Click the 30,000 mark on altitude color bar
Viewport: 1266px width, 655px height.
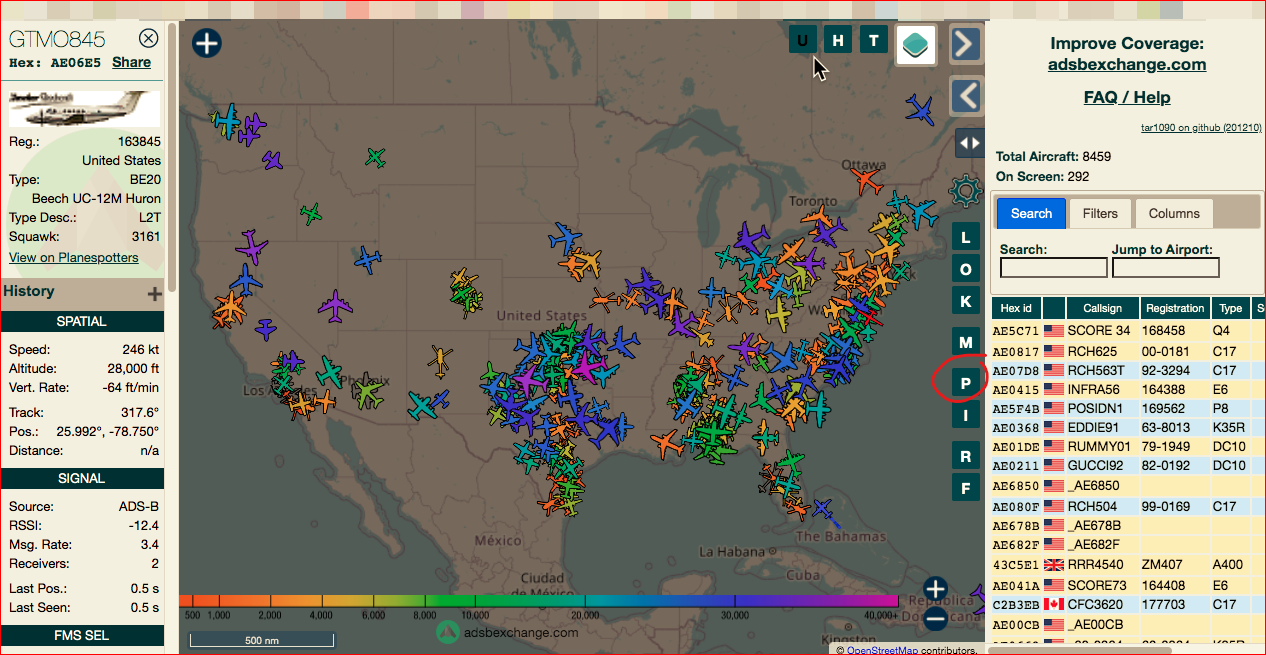point(735,614)
